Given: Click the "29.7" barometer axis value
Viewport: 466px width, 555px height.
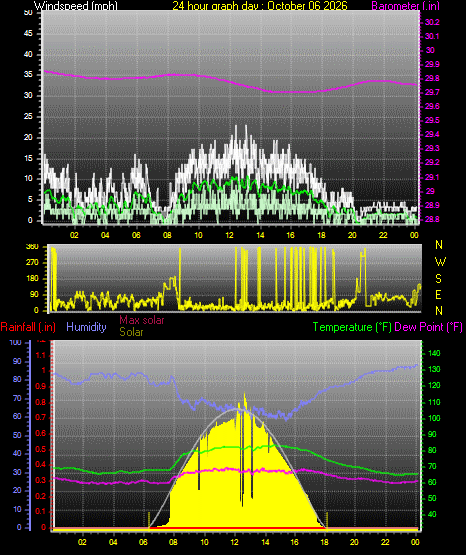Looking at the screenshot, I should pos(432,92).
